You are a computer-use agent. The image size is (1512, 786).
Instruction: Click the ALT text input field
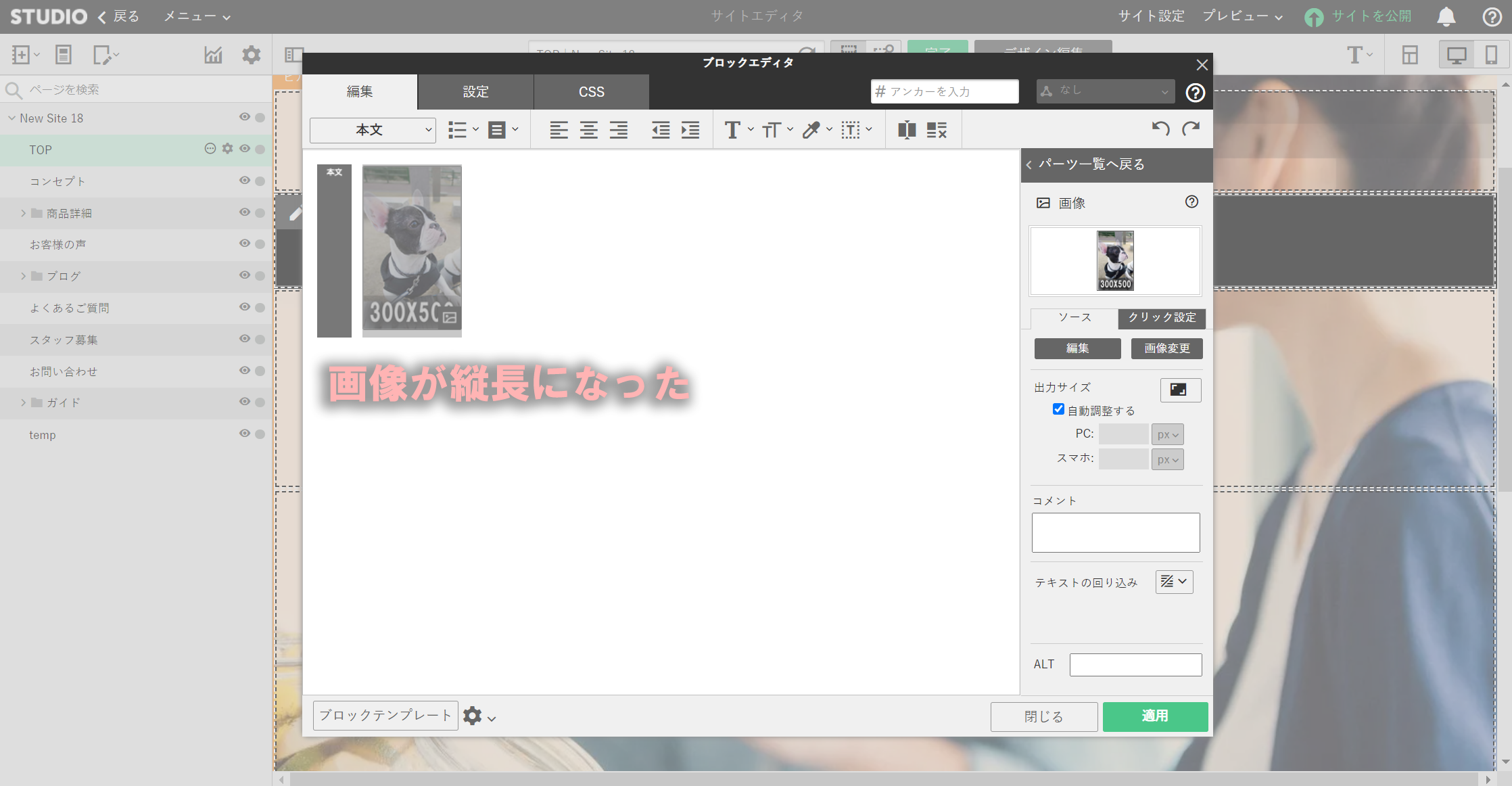click(x=1135, y=664)
